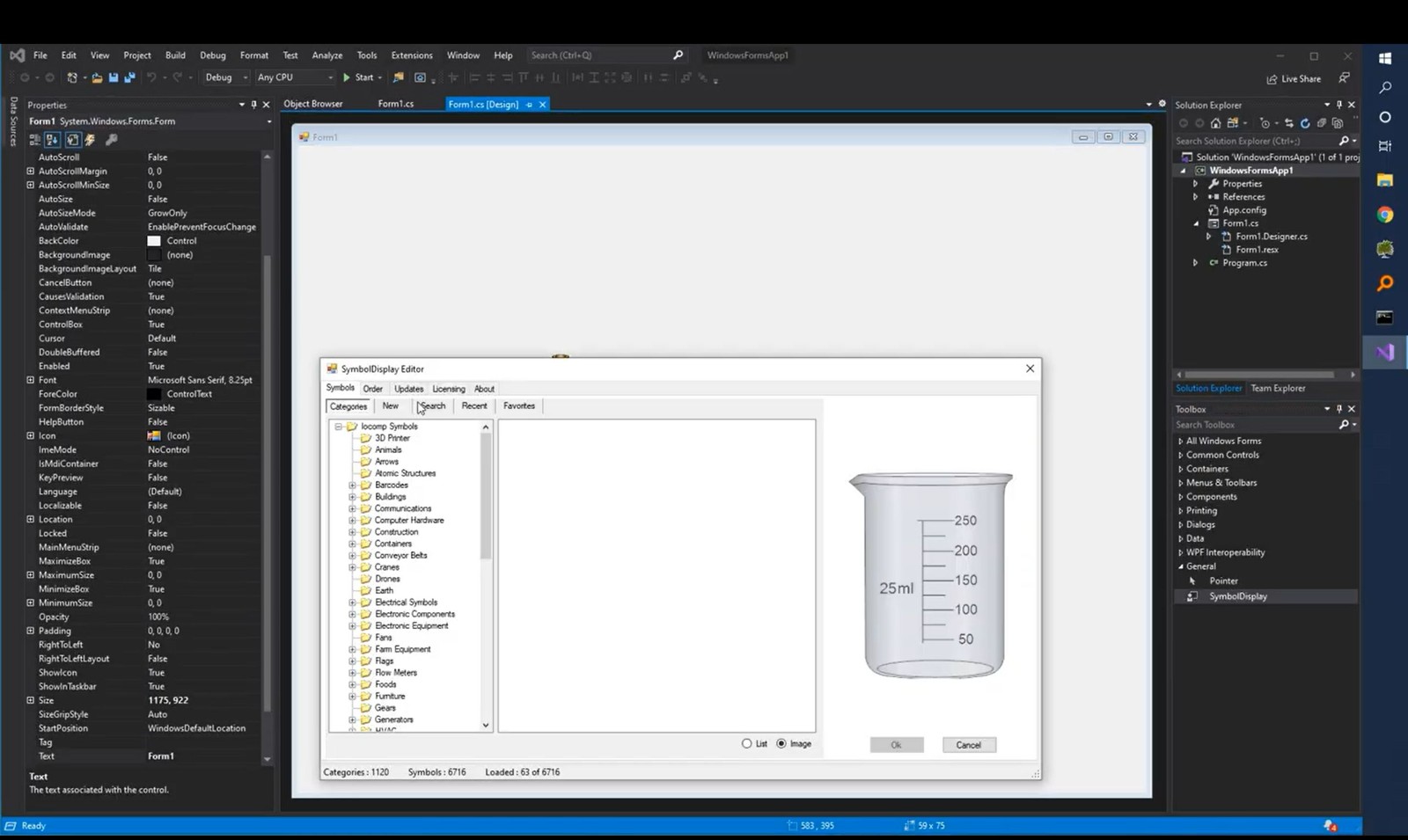
Task: Expand the Barcodes folder in the symbol tree
Action: click(352, 486)
